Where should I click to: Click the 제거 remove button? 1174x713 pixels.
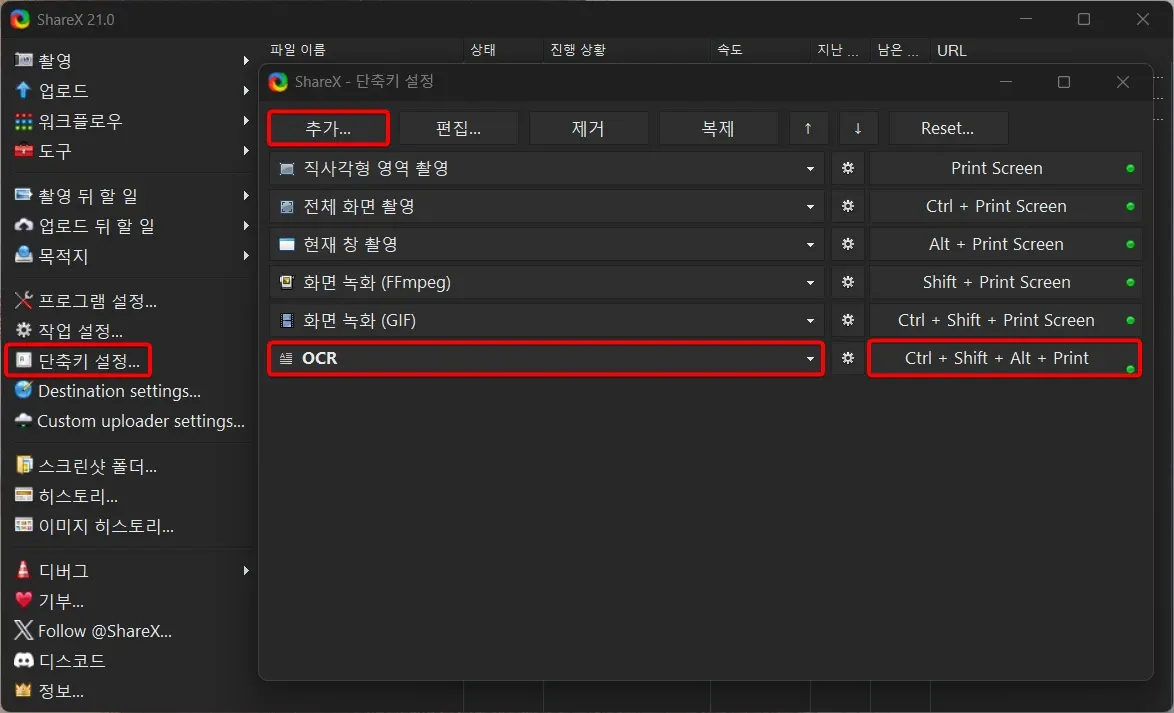tap(588, 128)
